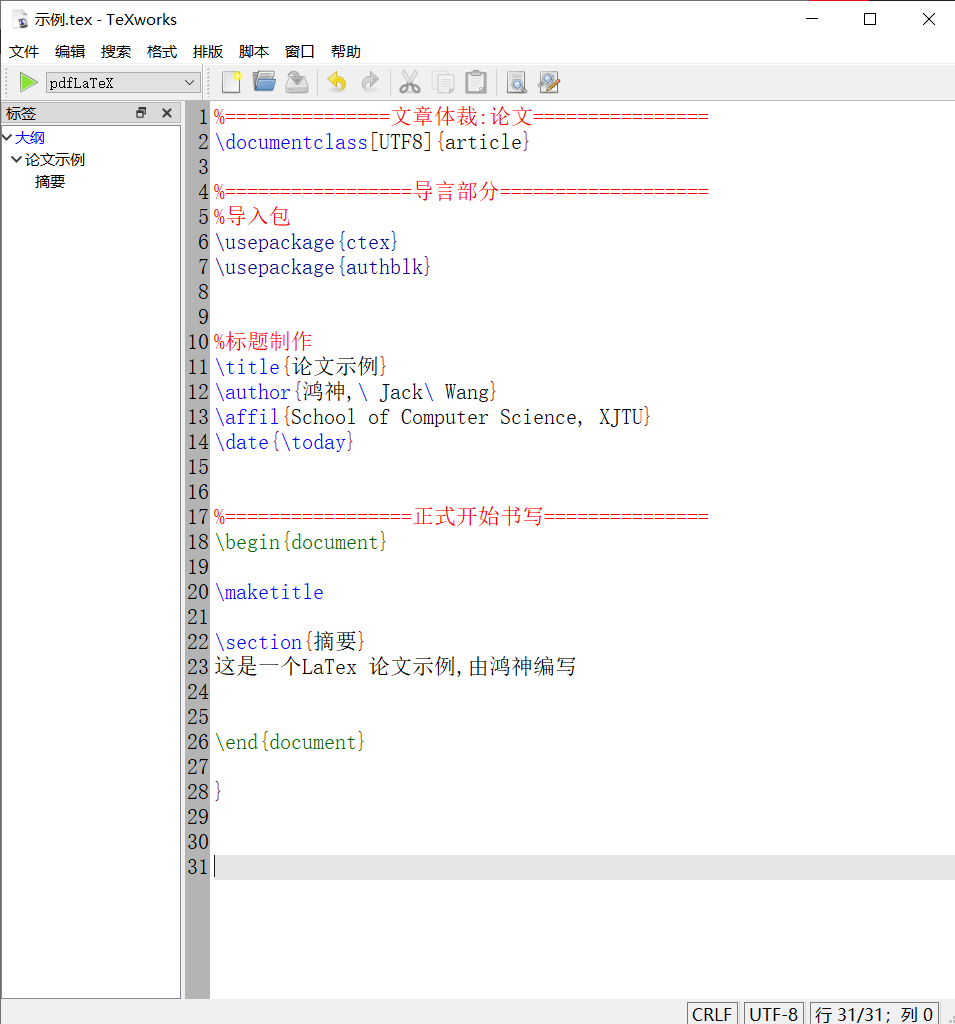Open the 搜索 menu
955x1024 pixels.
tap(116, 52)
